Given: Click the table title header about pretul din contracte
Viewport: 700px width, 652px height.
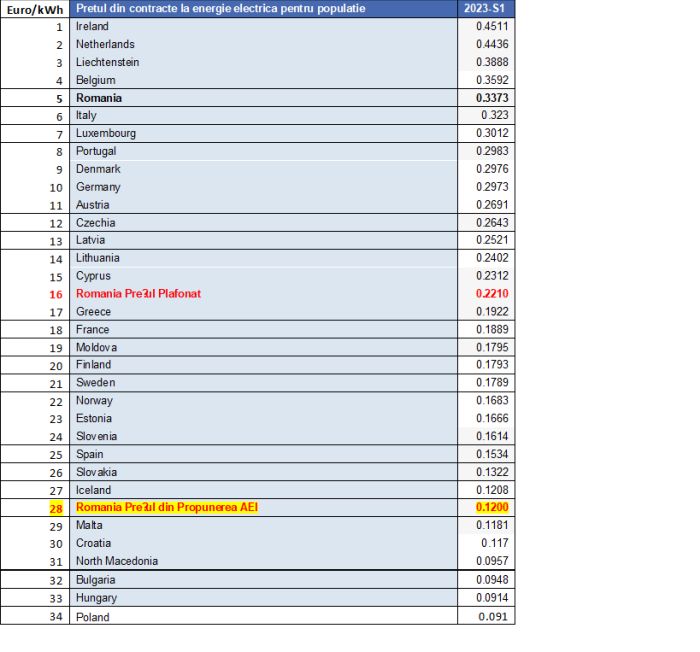Looking at the screenshot, I should tap(263, 9).
